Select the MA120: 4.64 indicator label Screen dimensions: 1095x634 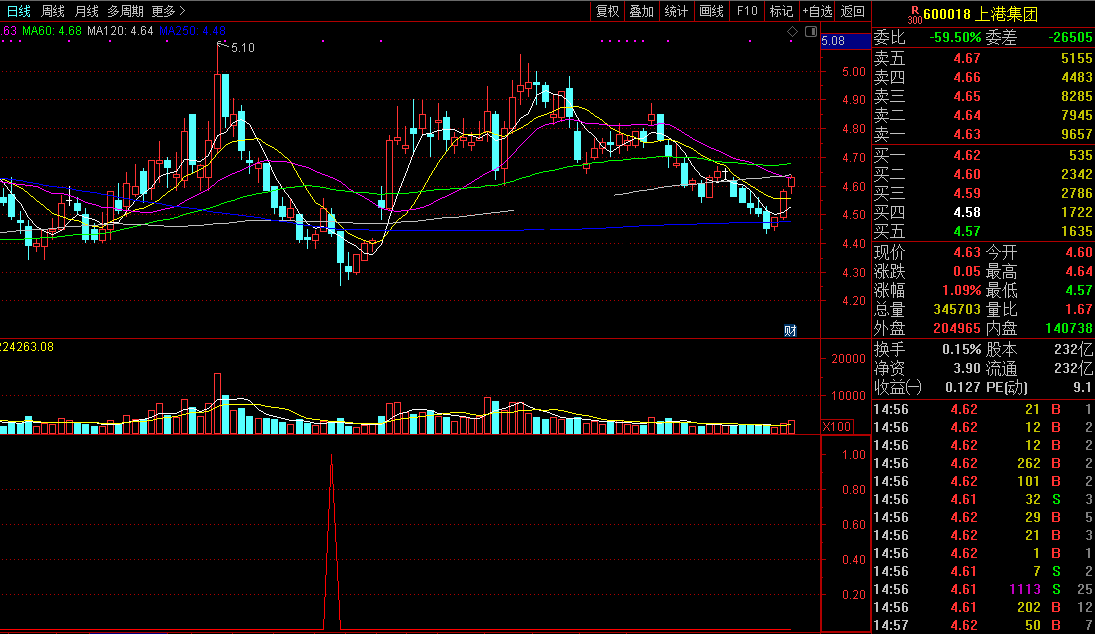(120, 31)
